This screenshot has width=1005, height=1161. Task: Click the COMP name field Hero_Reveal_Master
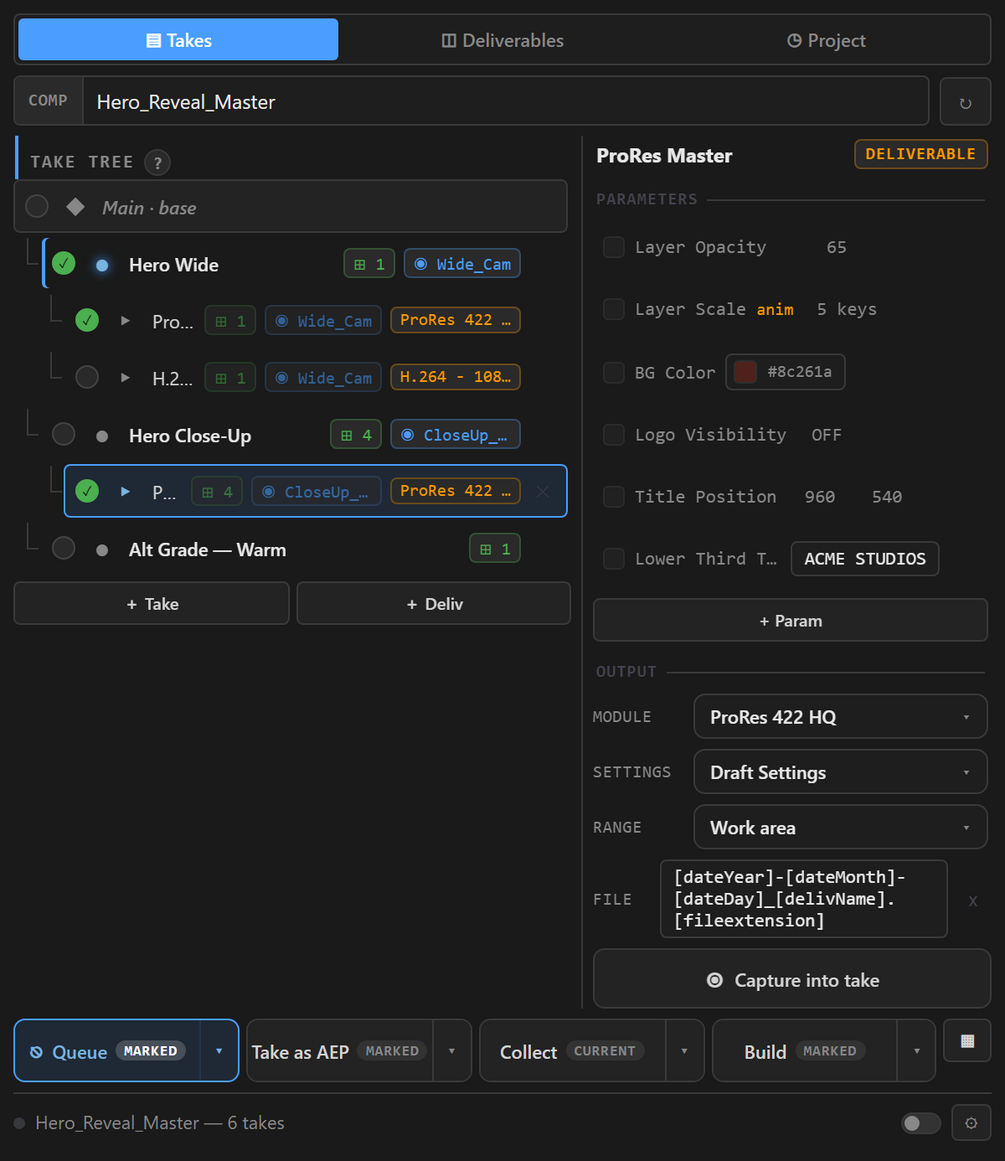point(506,101)
